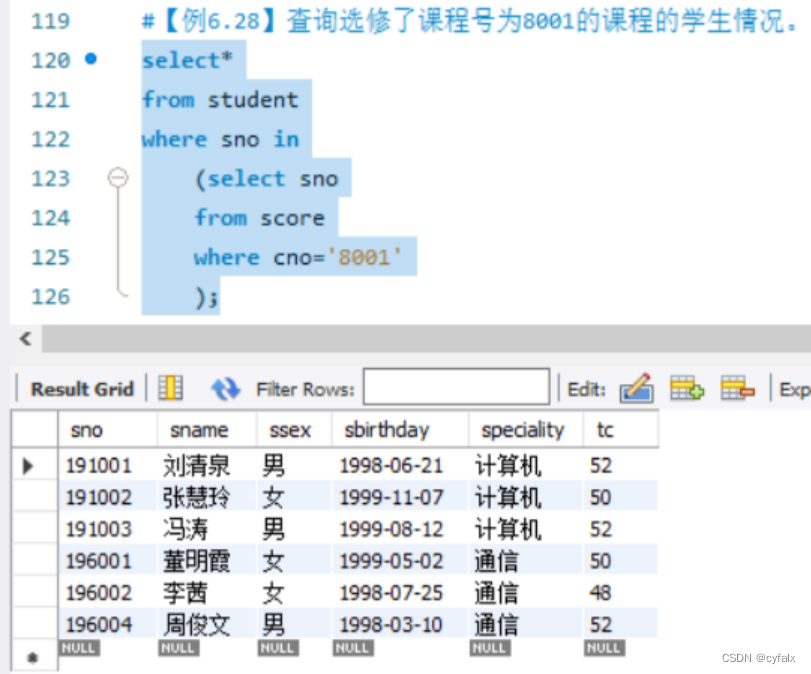Viewport: 811px width, 674px height.
Task: Click the NULL cell under sno column
Action: (x=79, y=648)
